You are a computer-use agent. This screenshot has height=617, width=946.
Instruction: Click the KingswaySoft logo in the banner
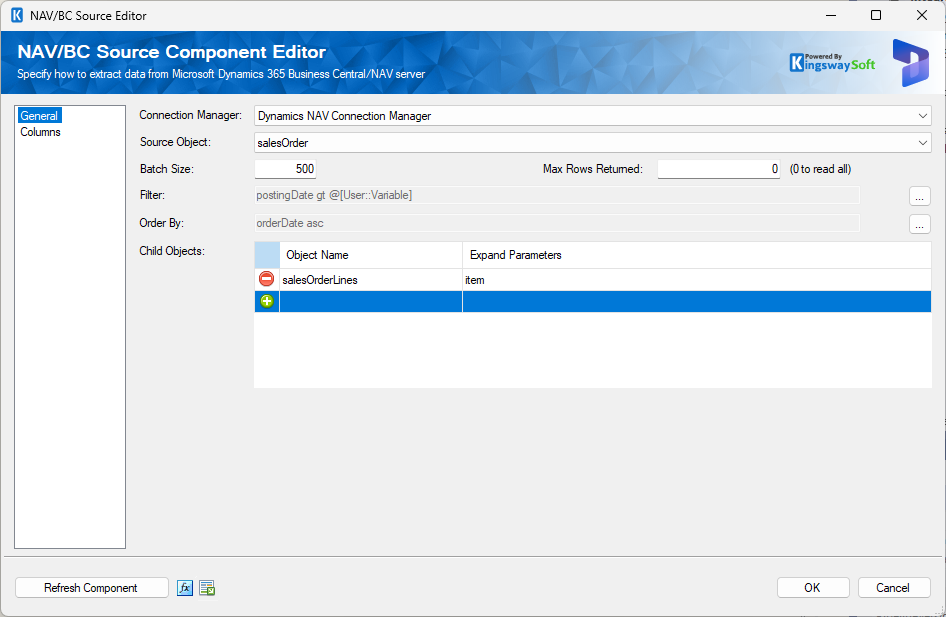tap(832, 63)
